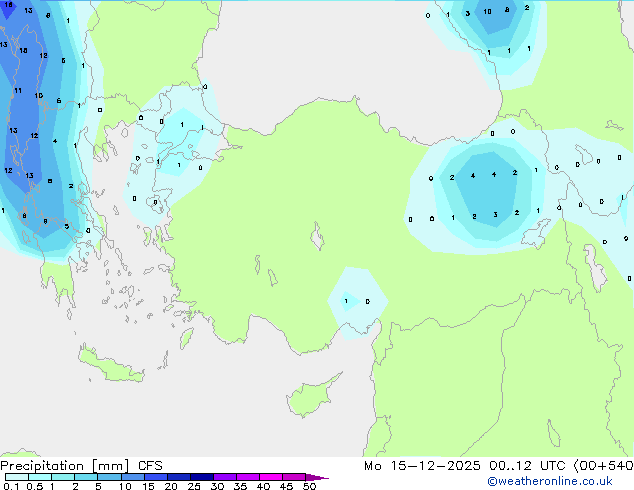Click the '20' scale label under legend
The height and width of the screenshot is (490, 634).
[171, 486]
